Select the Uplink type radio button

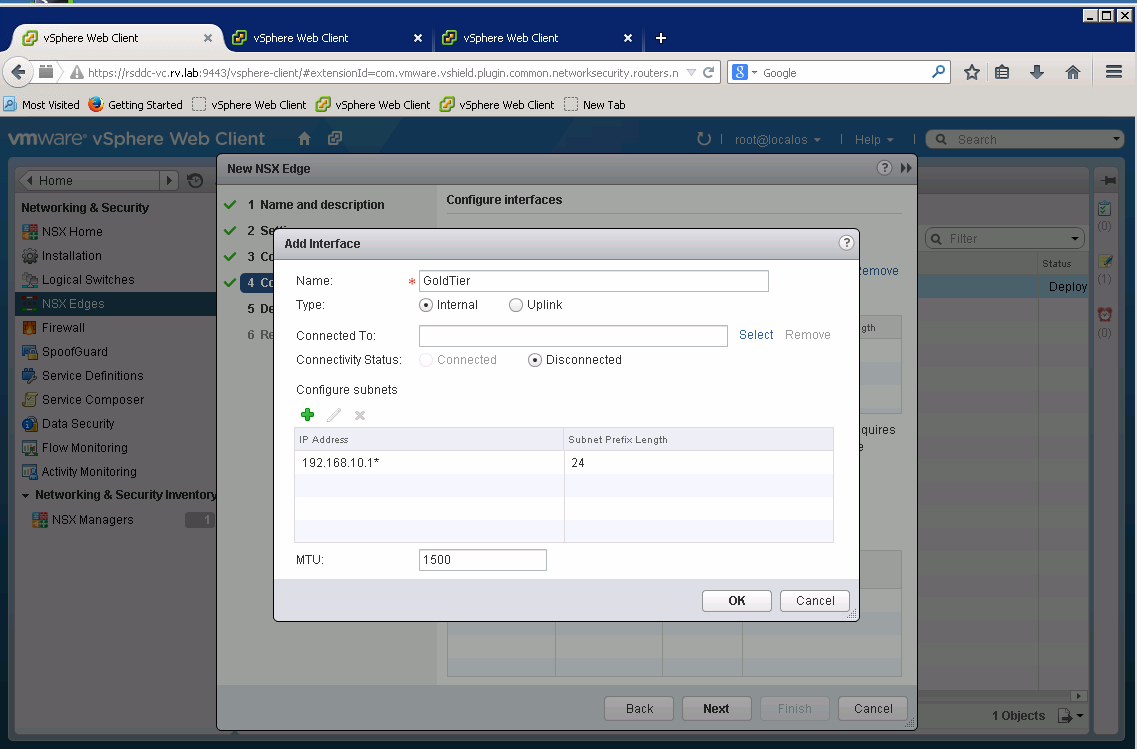(516, 305)
